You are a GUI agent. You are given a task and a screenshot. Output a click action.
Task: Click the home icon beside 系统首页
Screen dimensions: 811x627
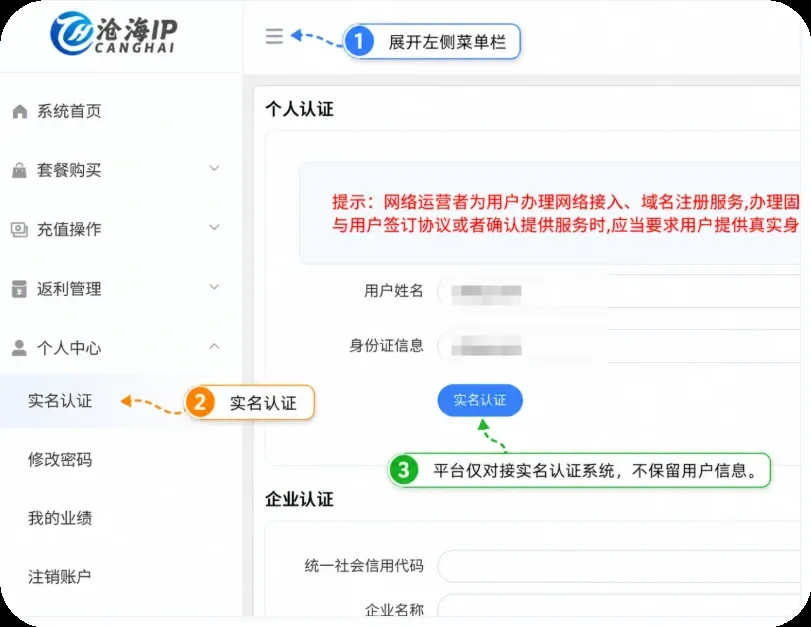[20, 111]
